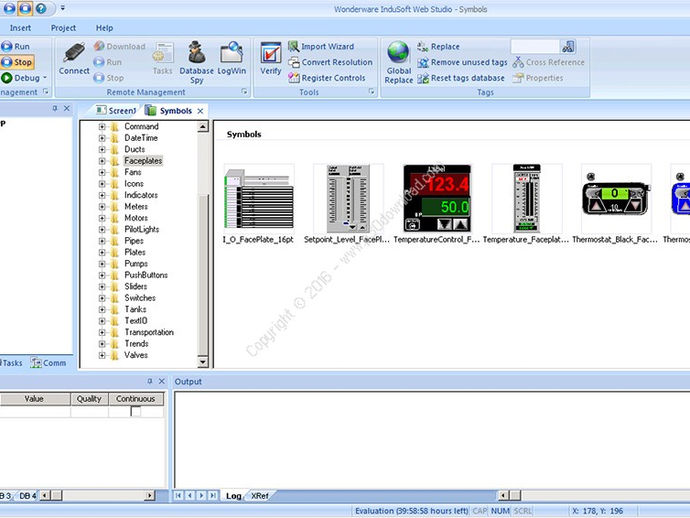690x518 pixels.
Task: Select the Fans folder
Action: 132,172
